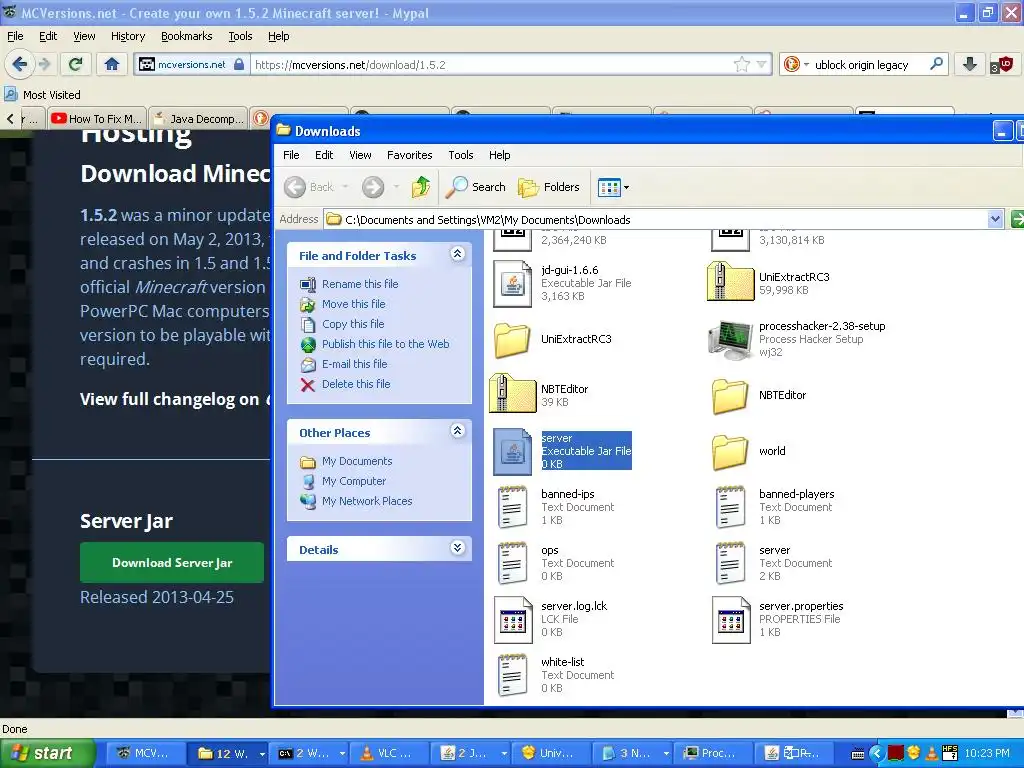Select the white-list text document
This screenshot has width=1024, height=768.
pos(512,675)
